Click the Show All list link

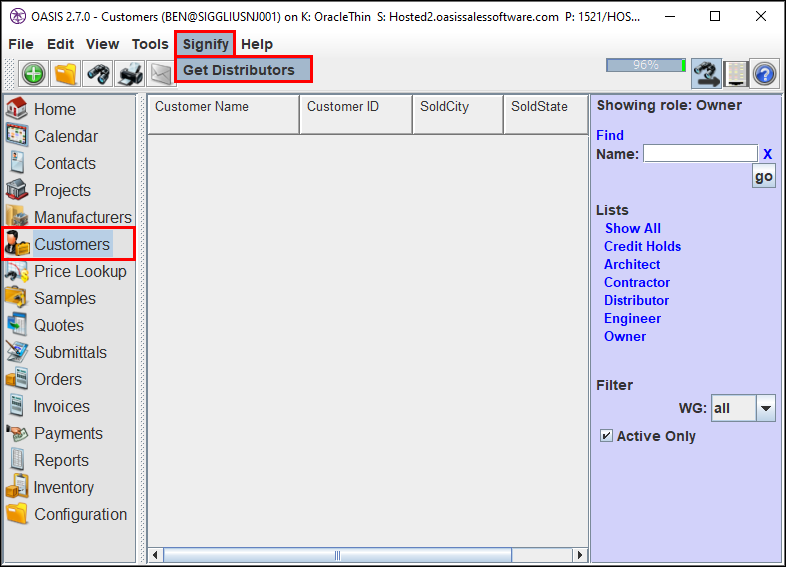click(633, 228)
